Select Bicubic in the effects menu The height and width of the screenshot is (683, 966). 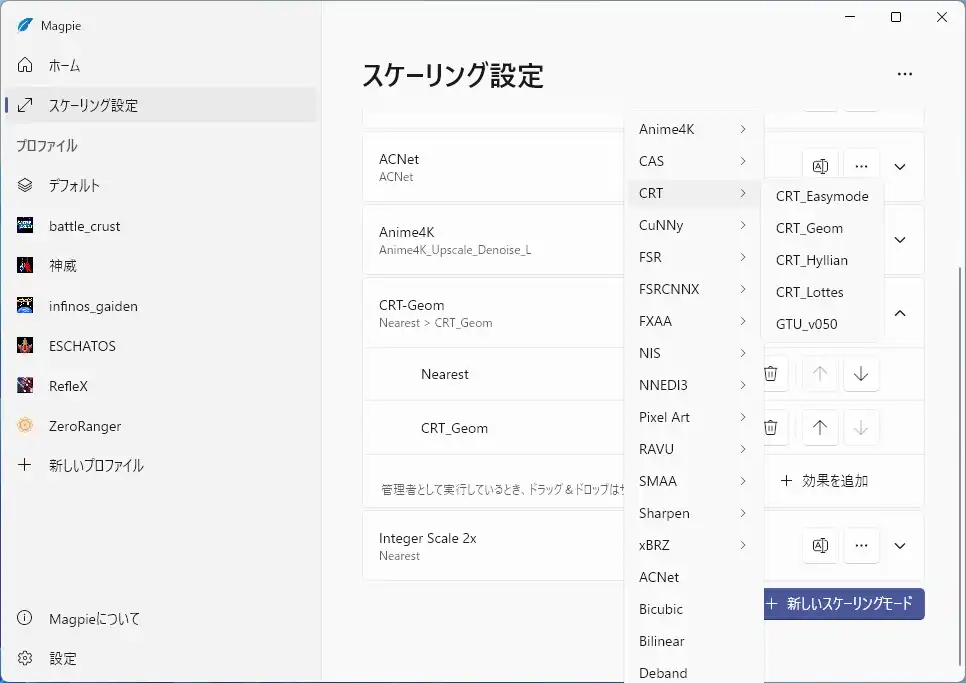[661, 609]
